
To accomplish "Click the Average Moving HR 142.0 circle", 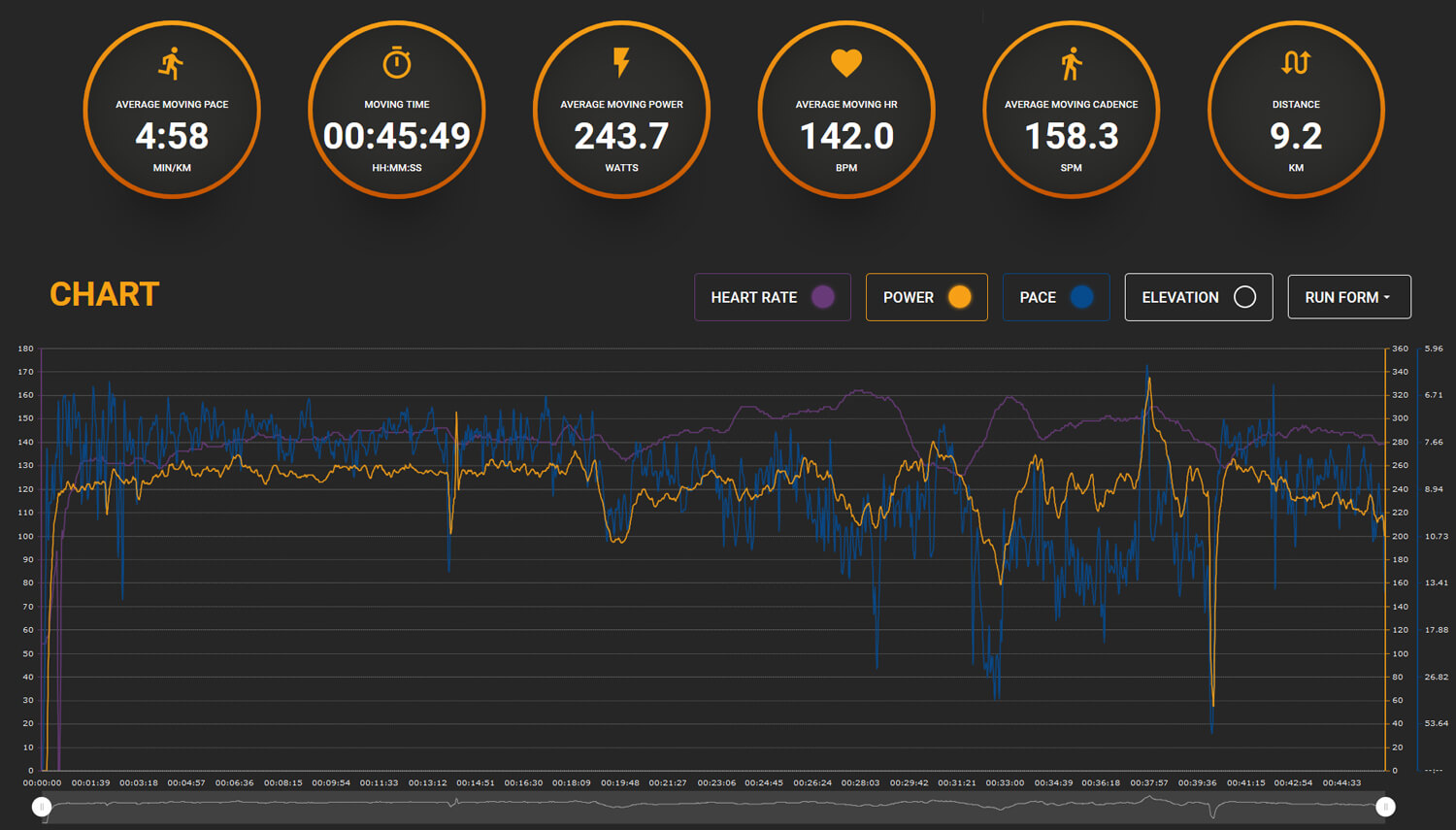I will 846,136.
